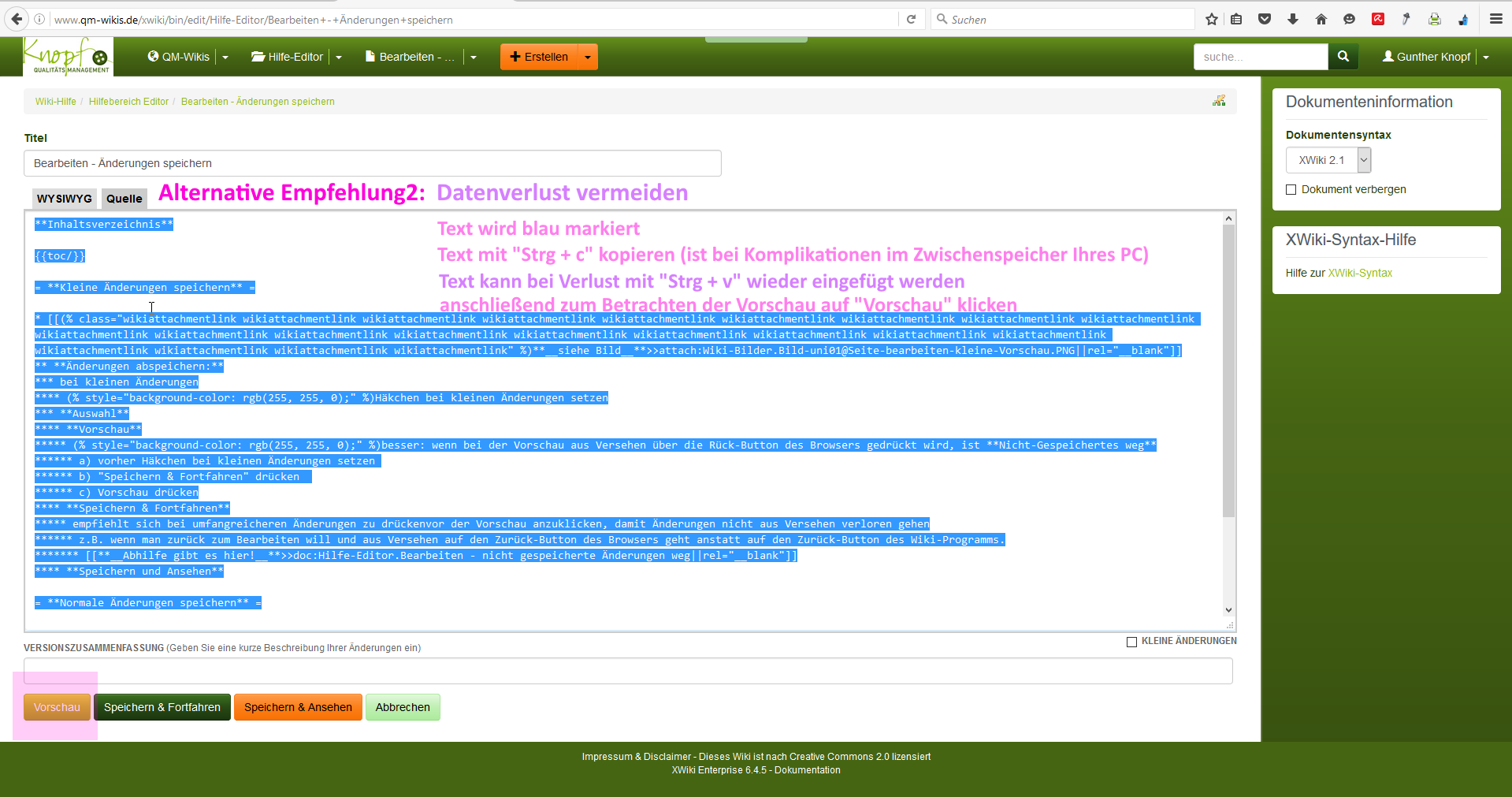
Task: Open the browser downloads arrow icon
Action: pos(1293,19)
